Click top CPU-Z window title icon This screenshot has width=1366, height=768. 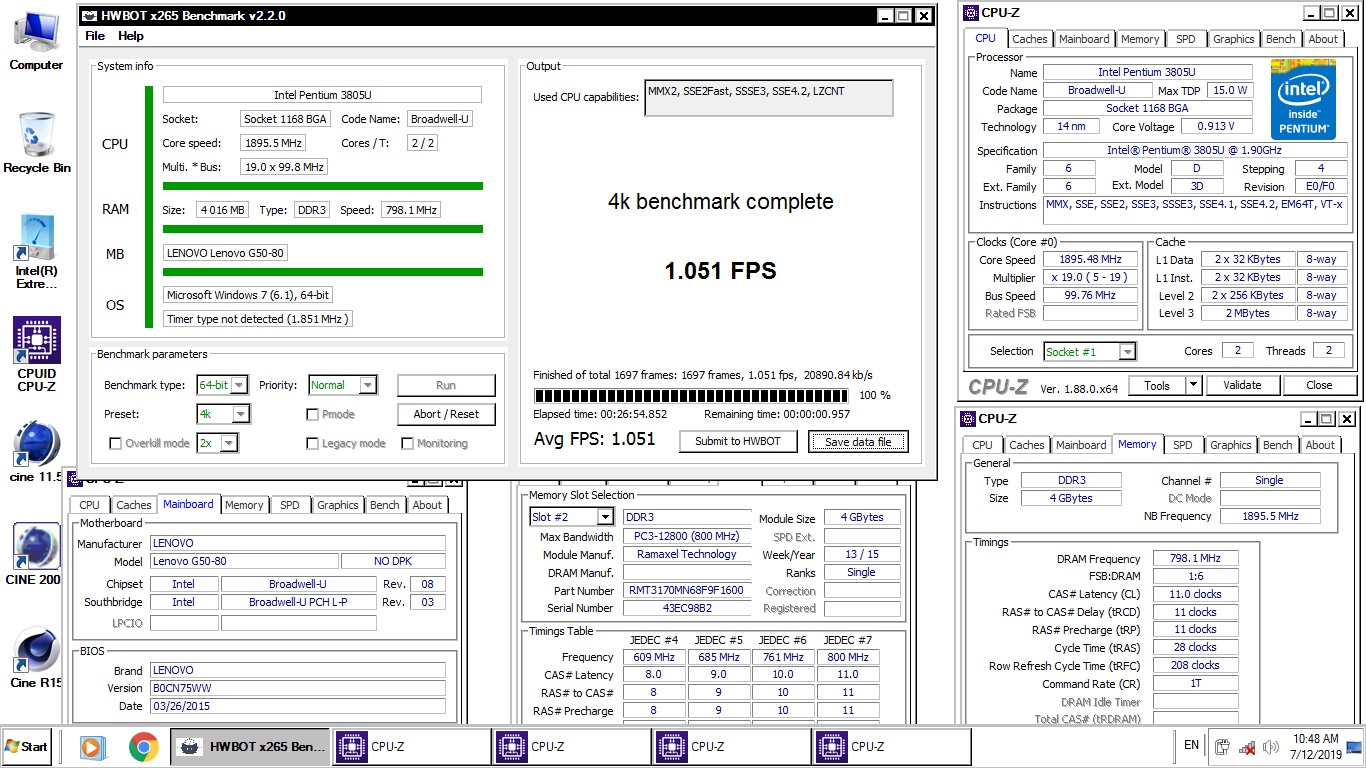[x=969, y=13]
